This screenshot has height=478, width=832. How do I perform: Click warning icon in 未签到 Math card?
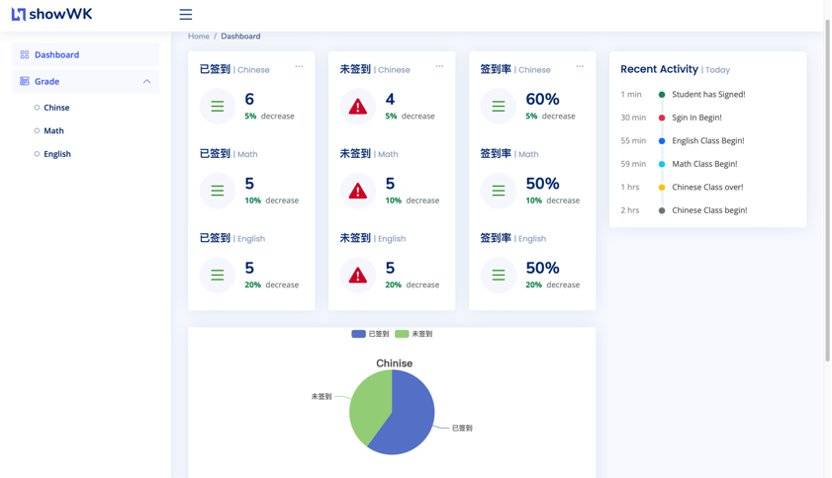point(358,191)
